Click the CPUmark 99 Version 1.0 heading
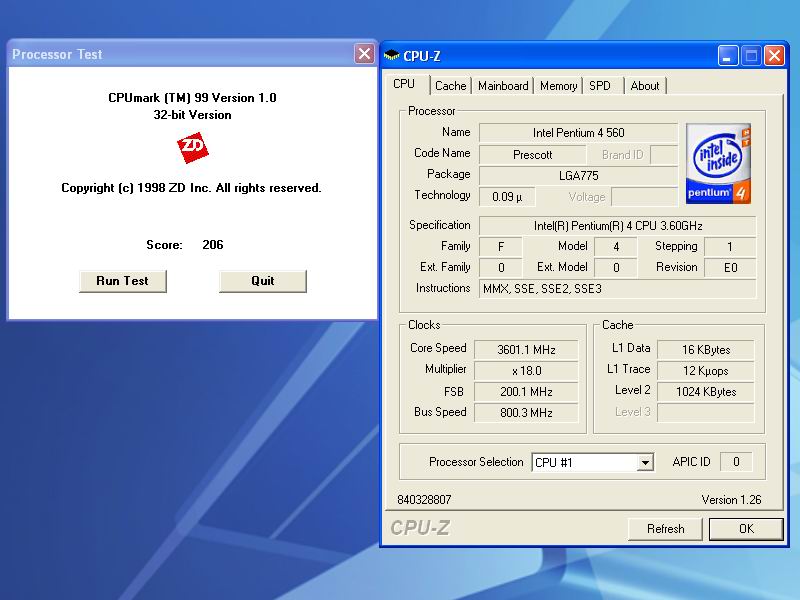Screen dimensions: 800x600 click(x=192, y=98)
